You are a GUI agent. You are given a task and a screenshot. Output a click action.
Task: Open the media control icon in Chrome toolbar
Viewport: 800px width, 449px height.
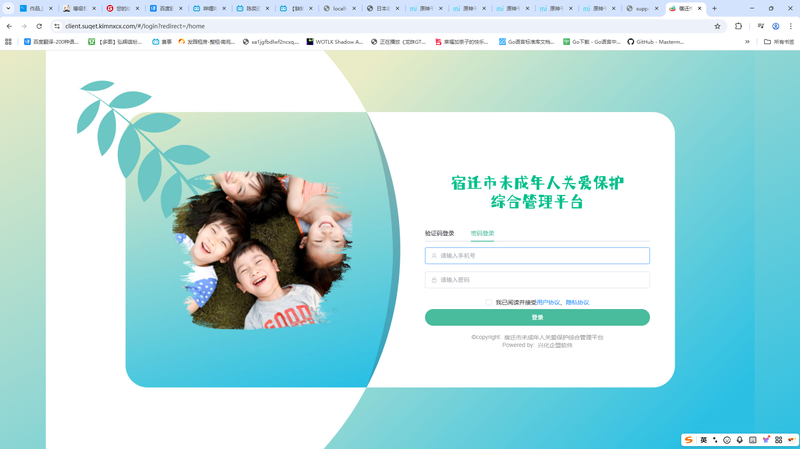coord(761,26)
